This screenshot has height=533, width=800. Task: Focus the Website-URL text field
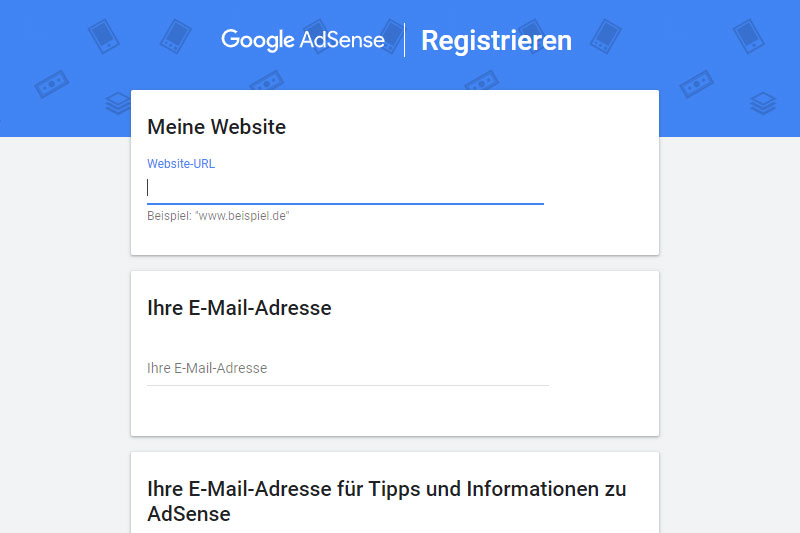click(345, 188)
